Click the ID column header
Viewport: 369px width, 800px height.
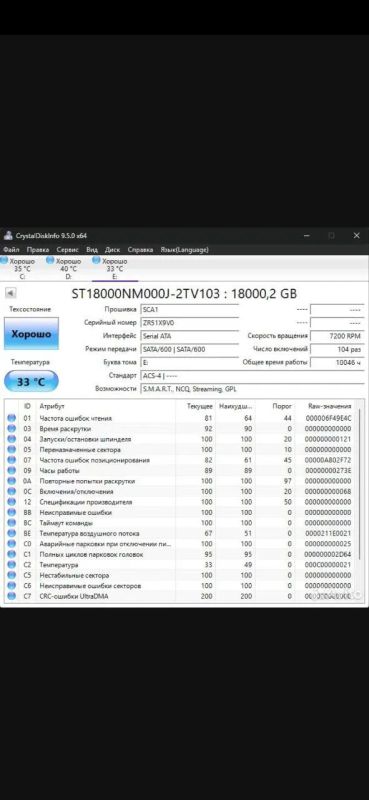click(28, 406)
